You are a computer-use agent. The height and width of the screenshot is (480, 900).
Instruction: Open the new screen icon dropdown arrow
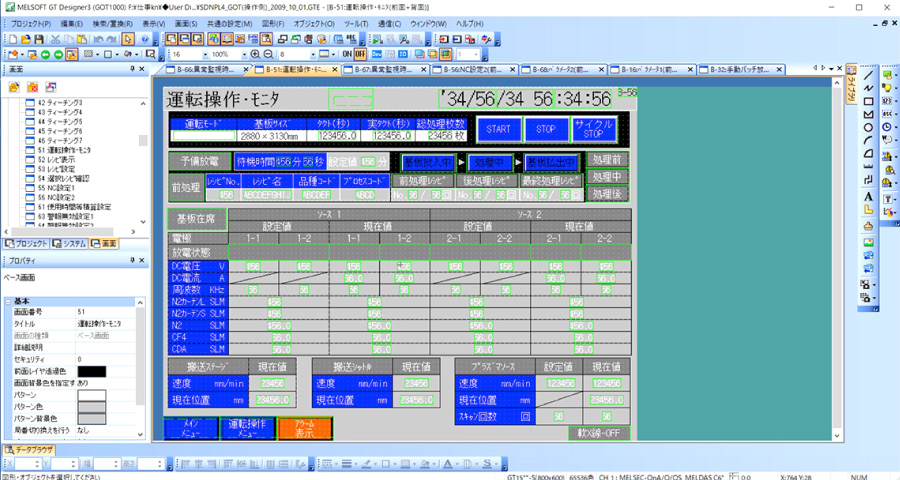click(x=22, y=55)
